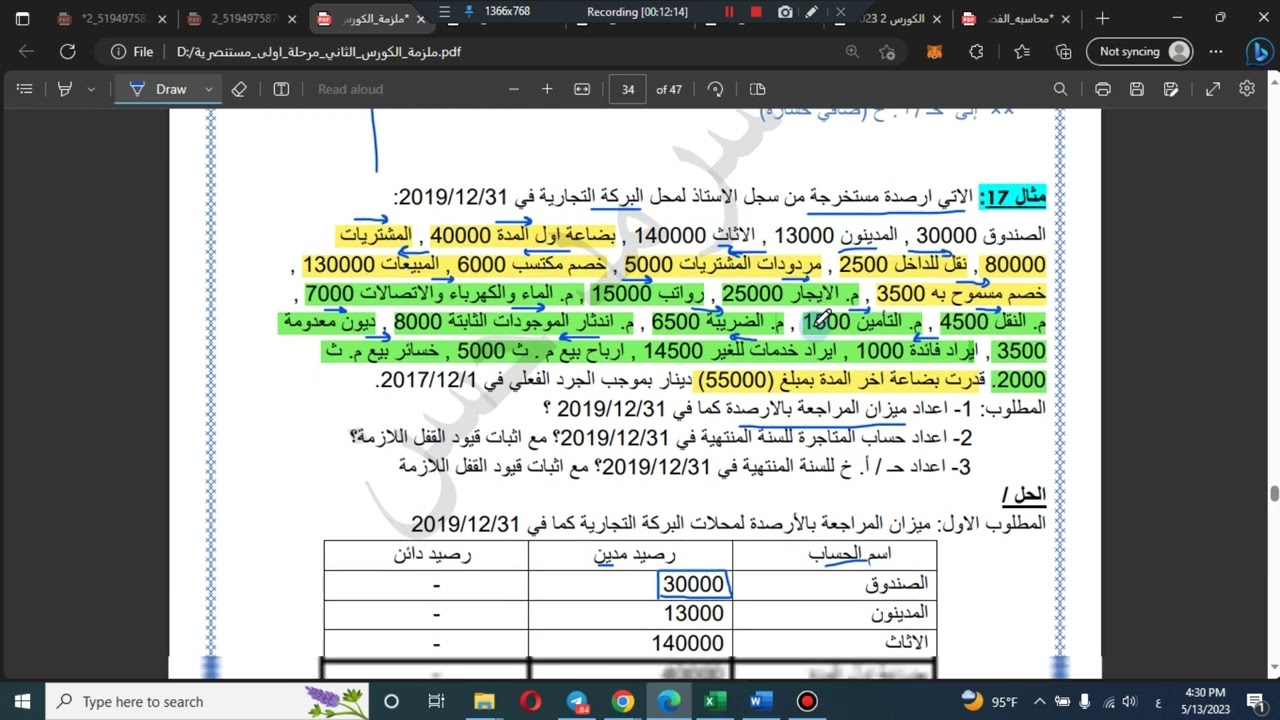Click the Print icon

[1103, 89]
